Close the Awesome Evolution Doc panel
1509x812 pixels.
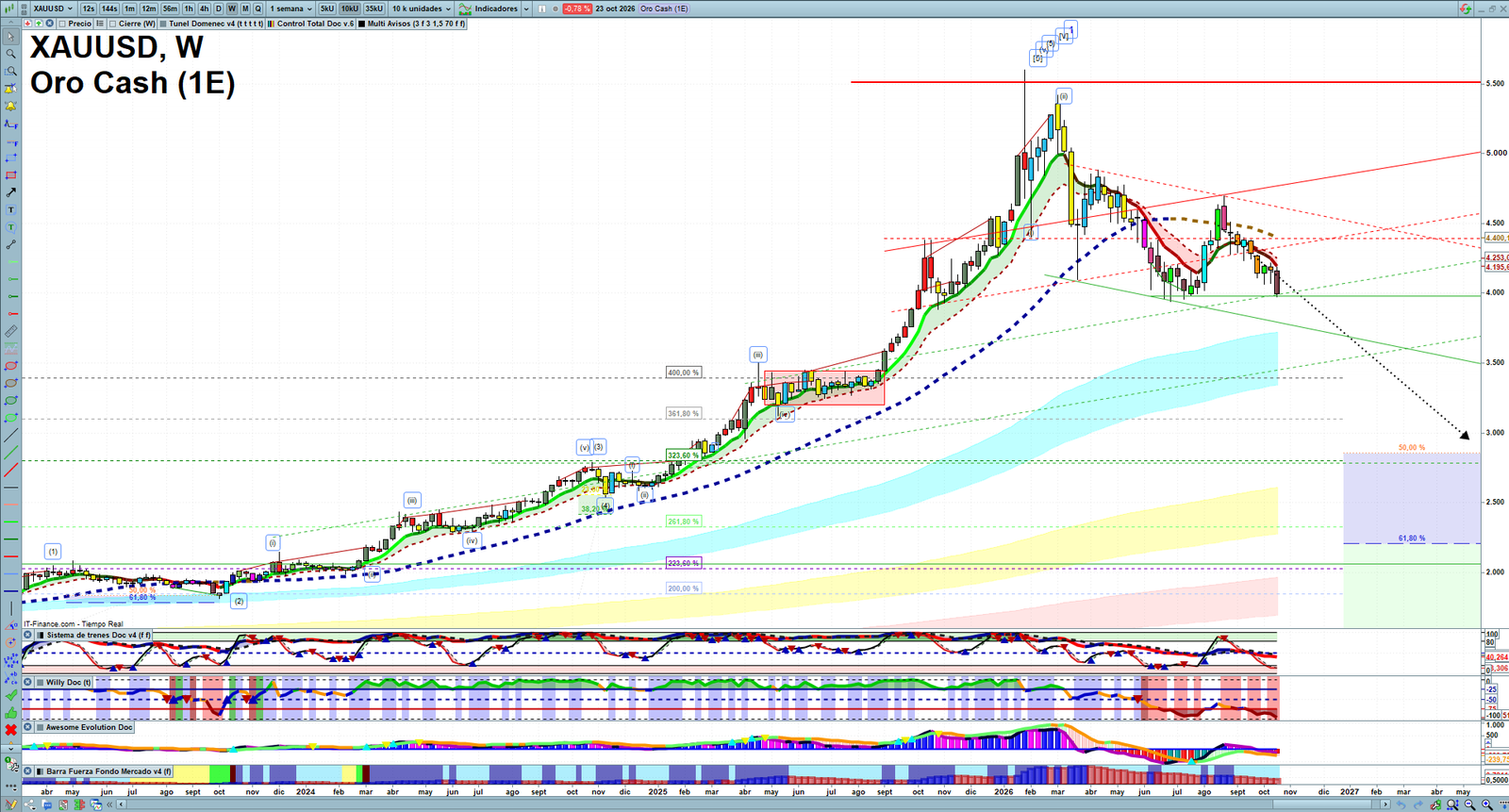coord(27,727)
